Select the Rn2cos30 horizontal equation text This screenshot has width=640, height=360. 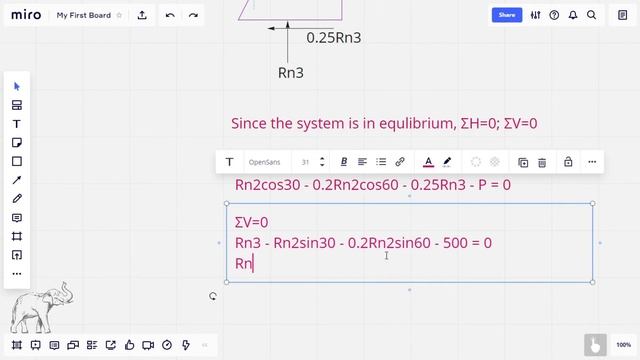coord(373,185)
